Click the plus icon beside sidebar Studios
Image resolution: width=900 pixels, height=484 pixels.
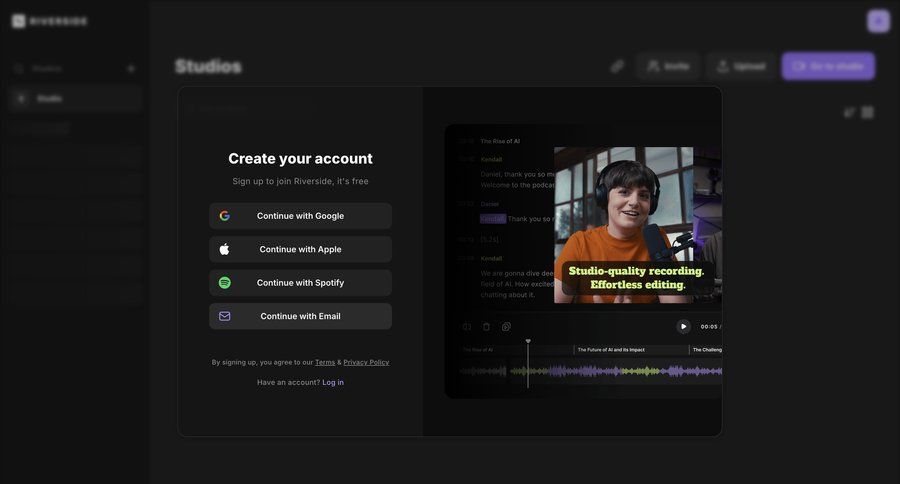pos(131,68)
